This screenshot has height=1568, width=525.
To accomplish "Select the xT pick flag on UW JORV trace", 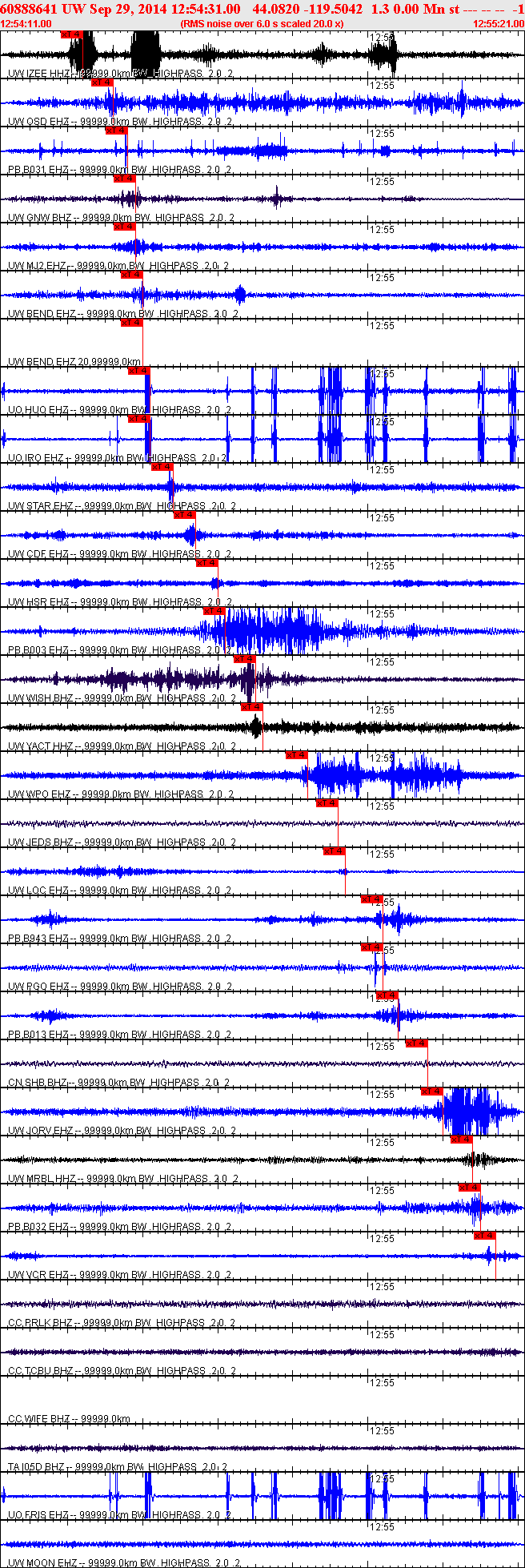I will (431, 1092).
